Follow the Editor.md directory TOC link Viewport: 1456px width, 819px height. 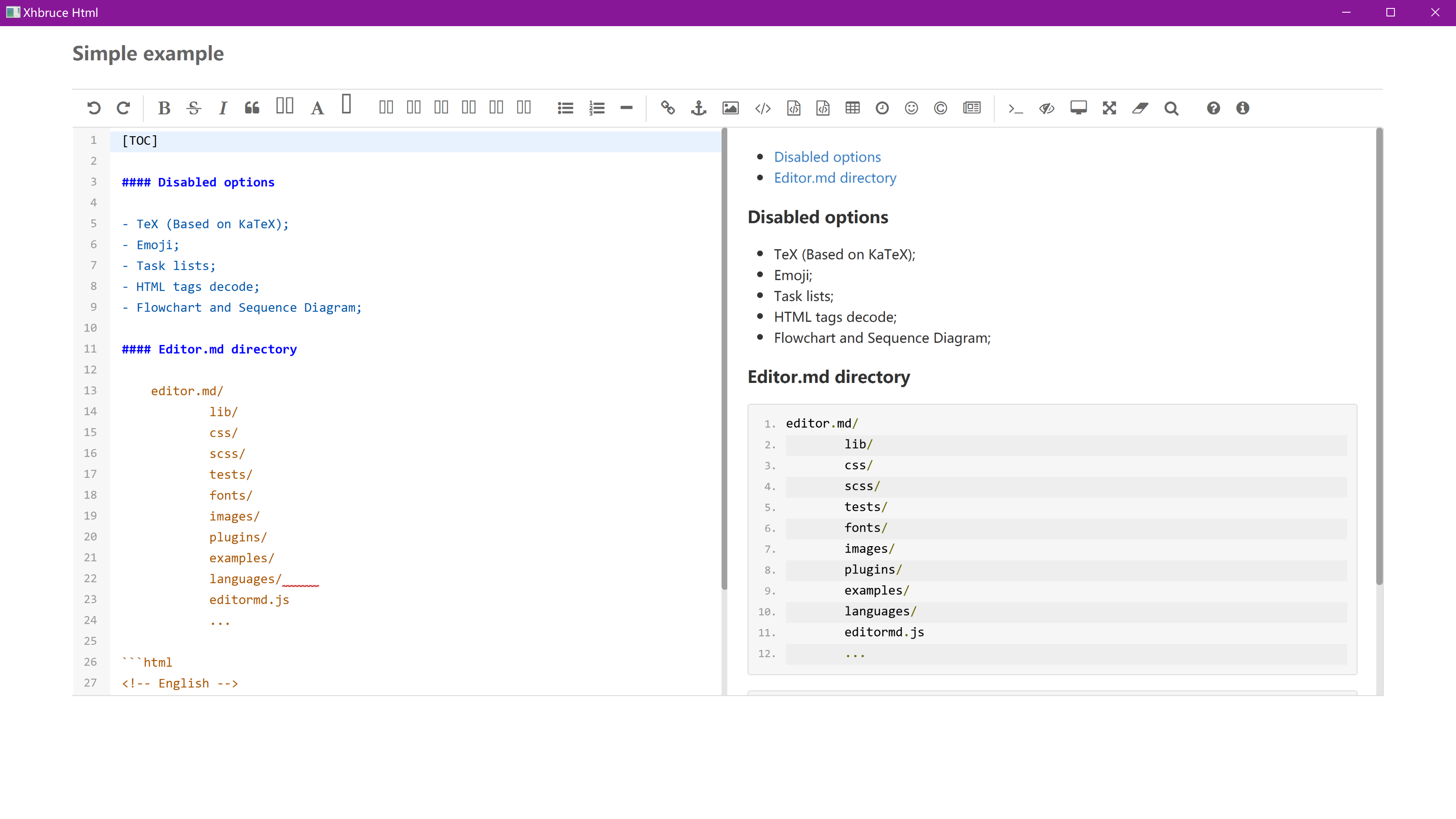coord(835,178)
